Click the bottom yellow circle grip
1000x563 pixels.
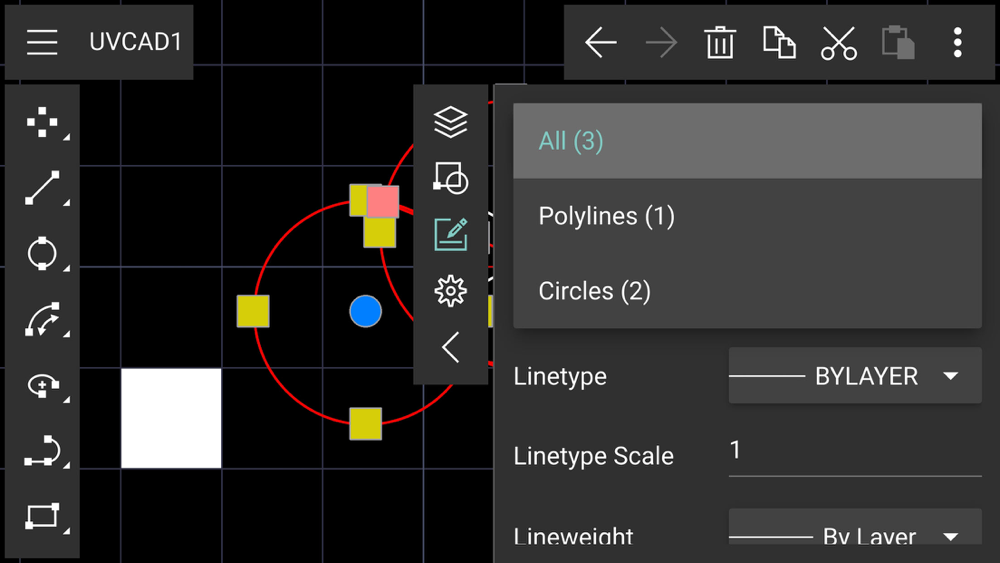tap(365, 424)
